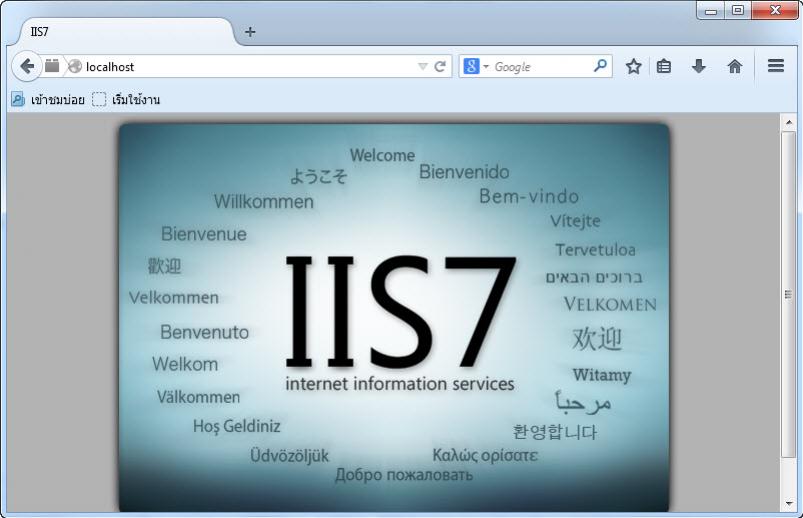Click the 'Welkom' text

click(185, 364)
